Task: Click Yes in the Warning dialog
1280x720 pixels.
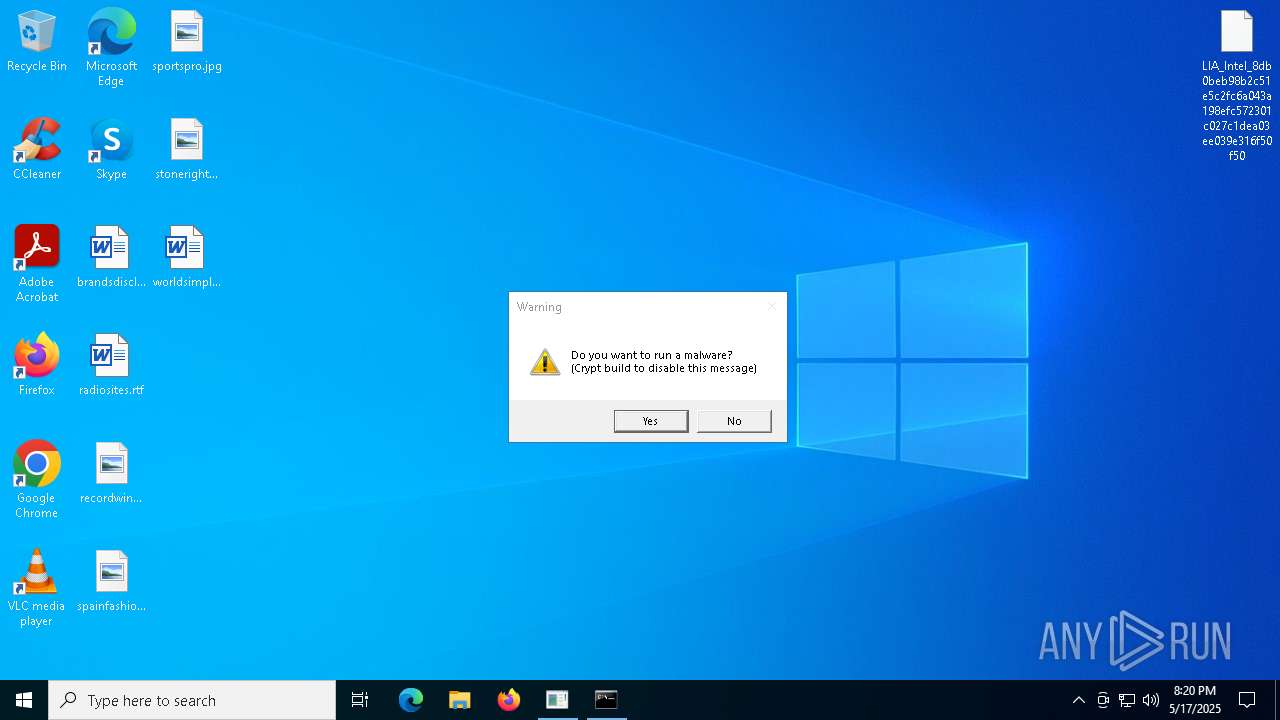Action: coord(651,421)
